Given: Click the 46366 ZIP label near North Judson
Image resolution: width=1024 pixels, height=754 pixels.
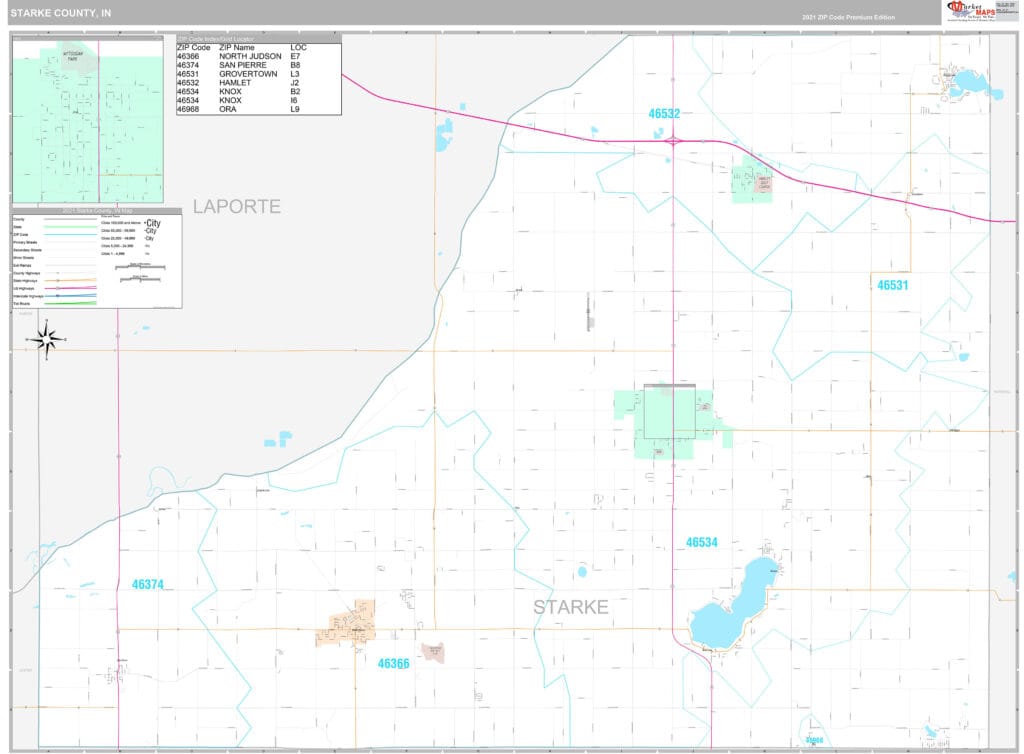Looking at the screenshot, I should pos(393,661).
